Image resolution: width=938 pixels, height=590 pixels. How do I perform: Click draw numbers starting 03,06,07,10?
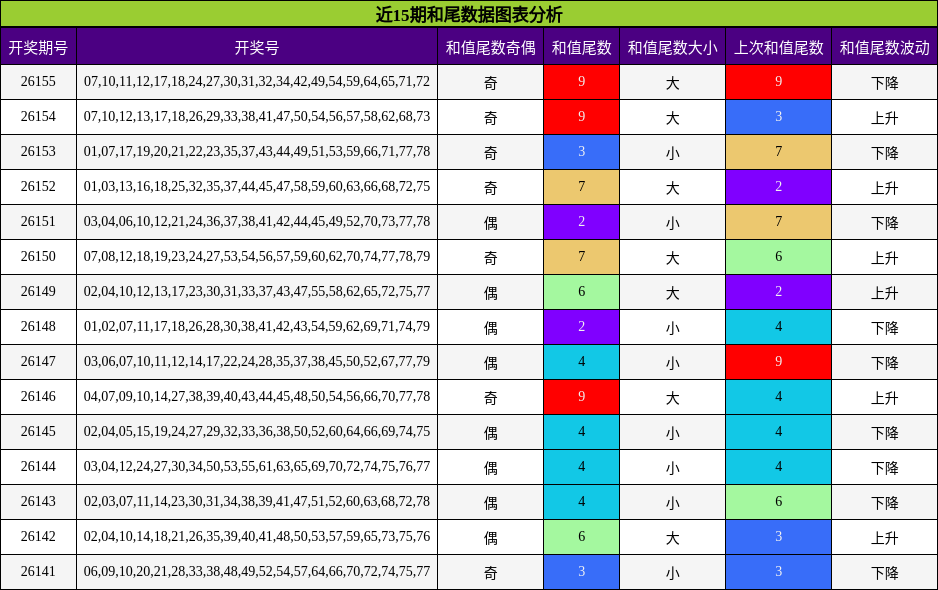[257, 361]
